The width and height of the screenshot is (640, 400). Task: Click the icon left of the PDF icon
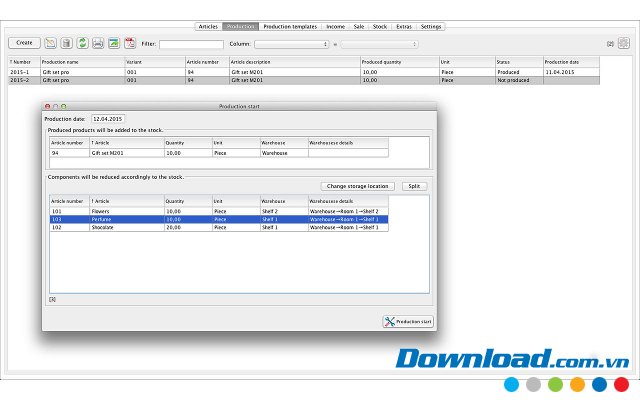pos(114,43)
